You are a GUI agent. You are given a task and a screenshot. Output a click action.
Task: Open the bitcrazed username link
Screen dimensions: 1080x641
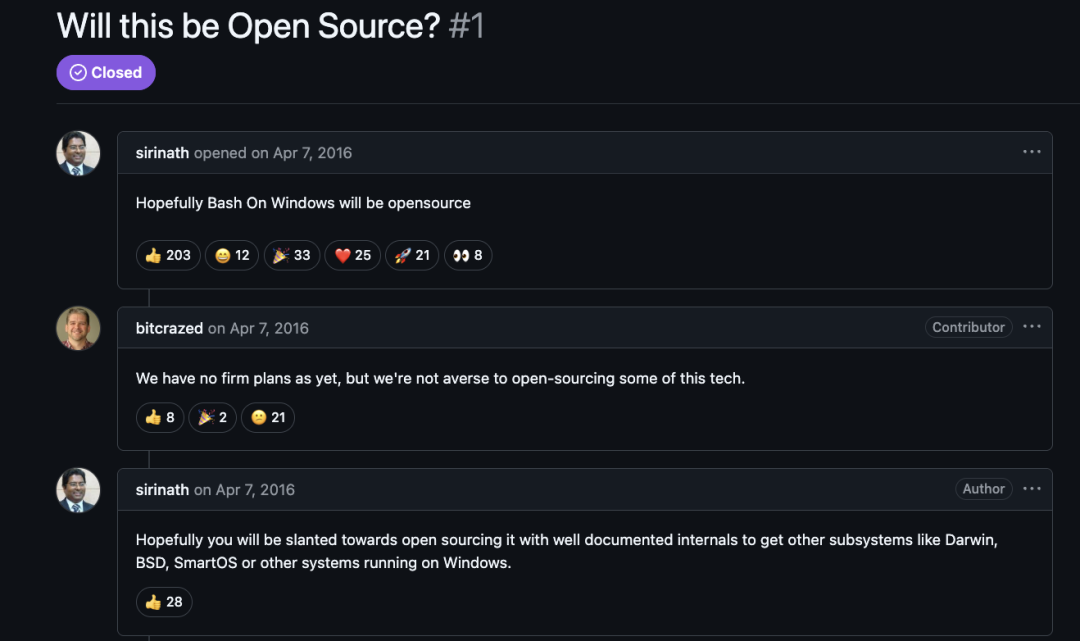coord(169,328)
